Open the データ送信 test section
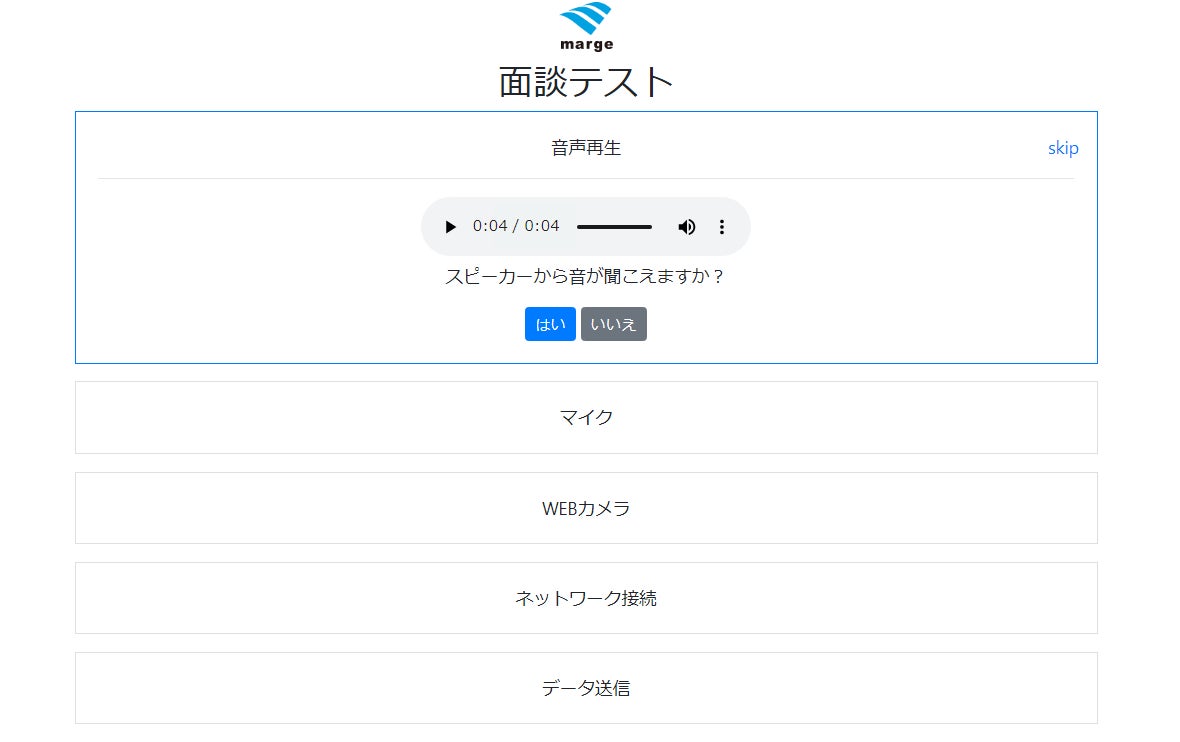Screen dimensions: 1180x742 click(586, 688)
